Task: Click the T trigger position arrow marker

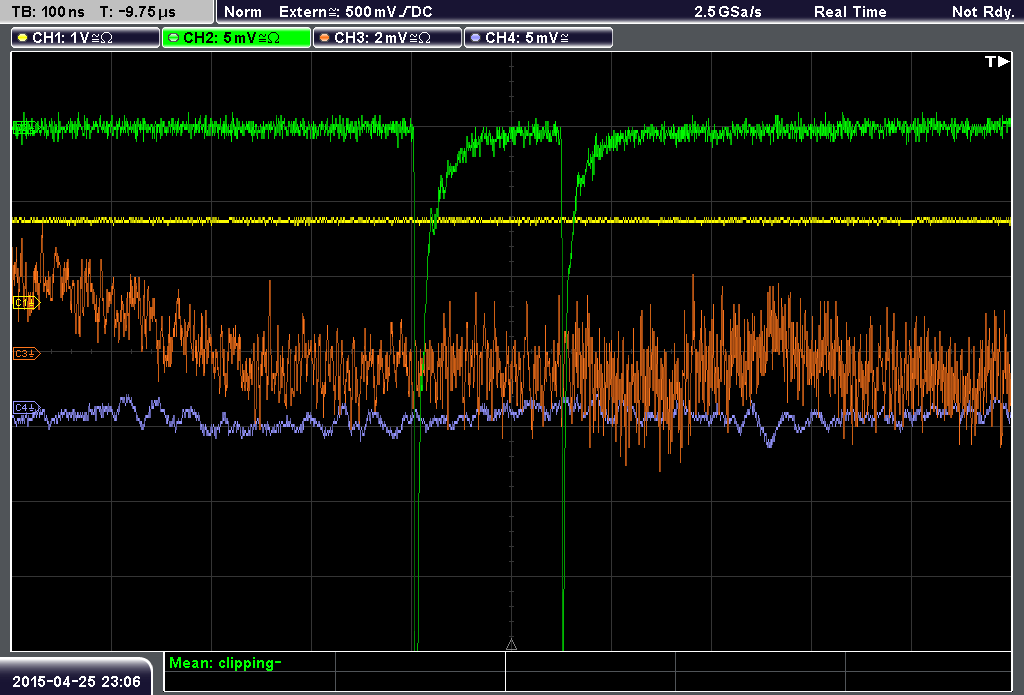Action: pyautogui.click(x=997, y=61)
